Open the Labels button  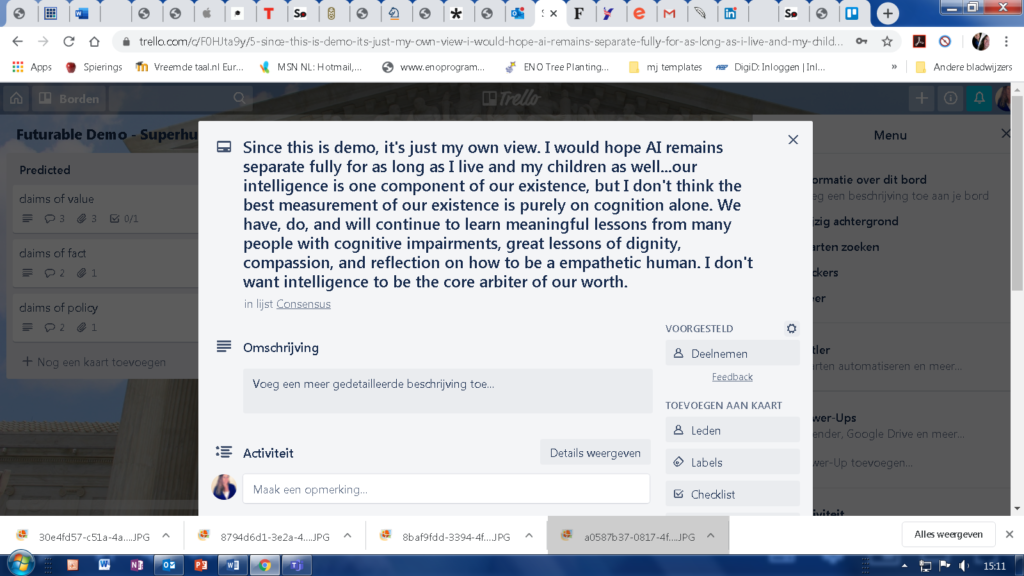(732, 462)
